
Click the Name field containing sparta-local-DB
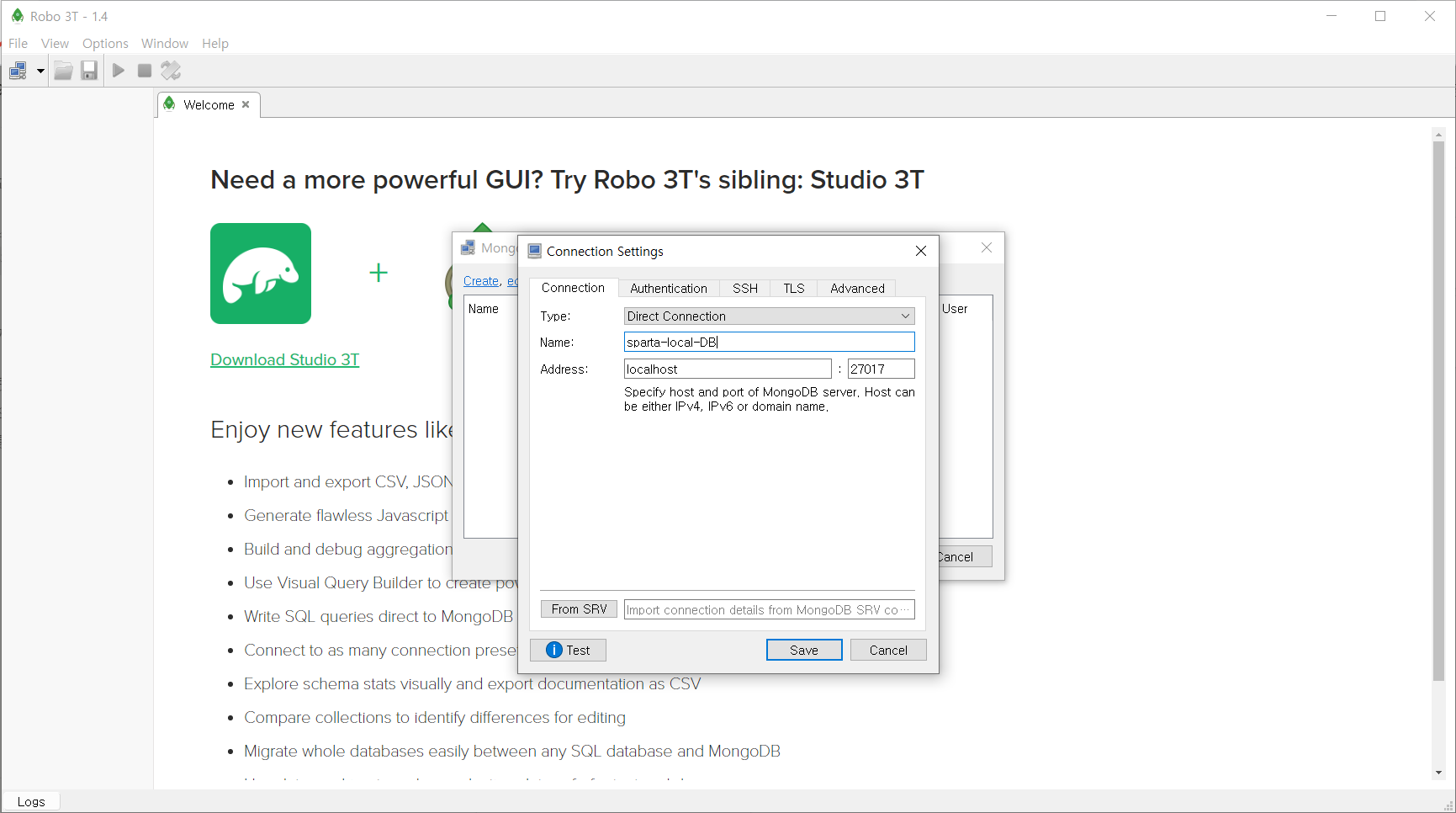click(x=769, y=342)
